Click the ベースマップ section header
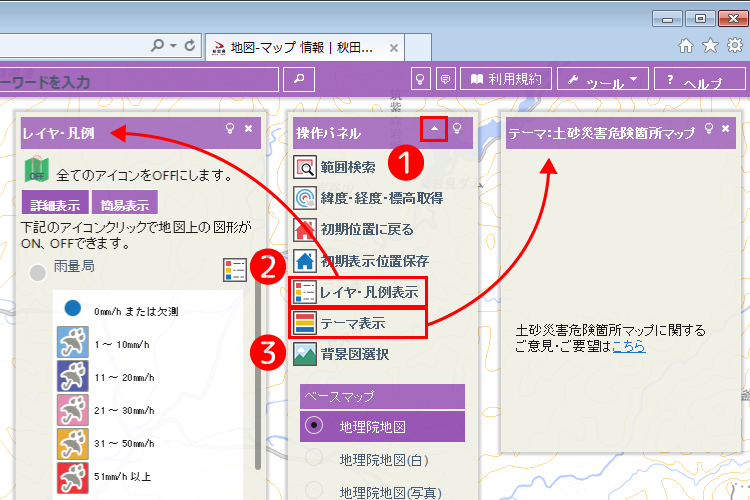Viewport: 750px width, 500px height. click(x=382, y=396)
